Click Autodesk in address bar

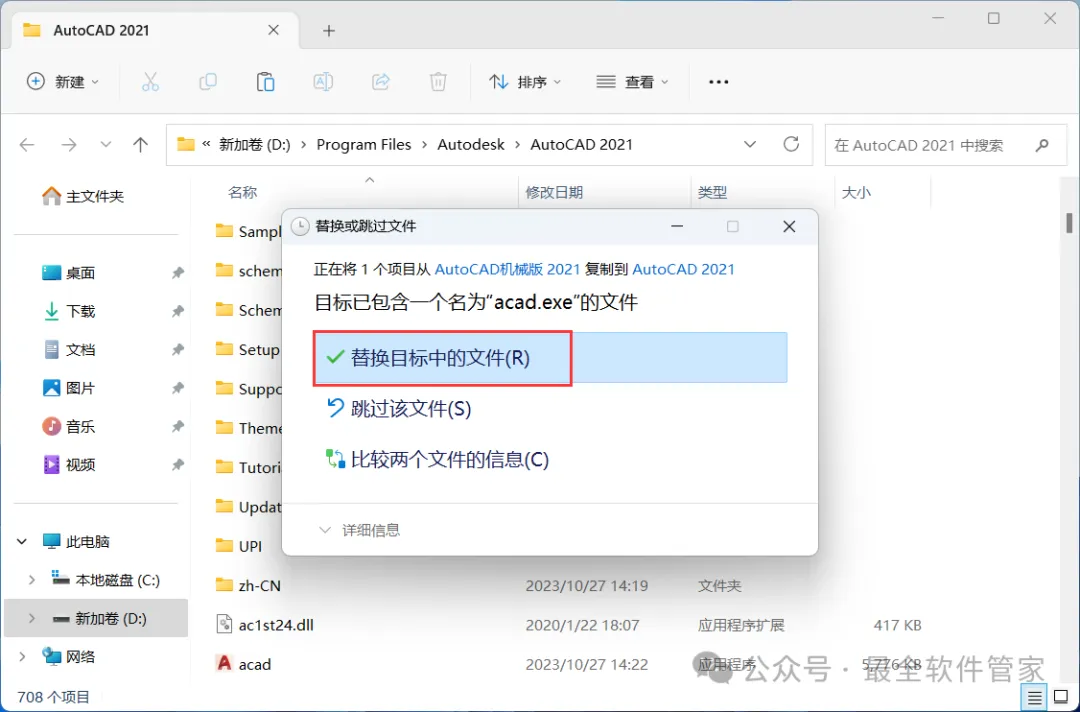coord(471,145)
